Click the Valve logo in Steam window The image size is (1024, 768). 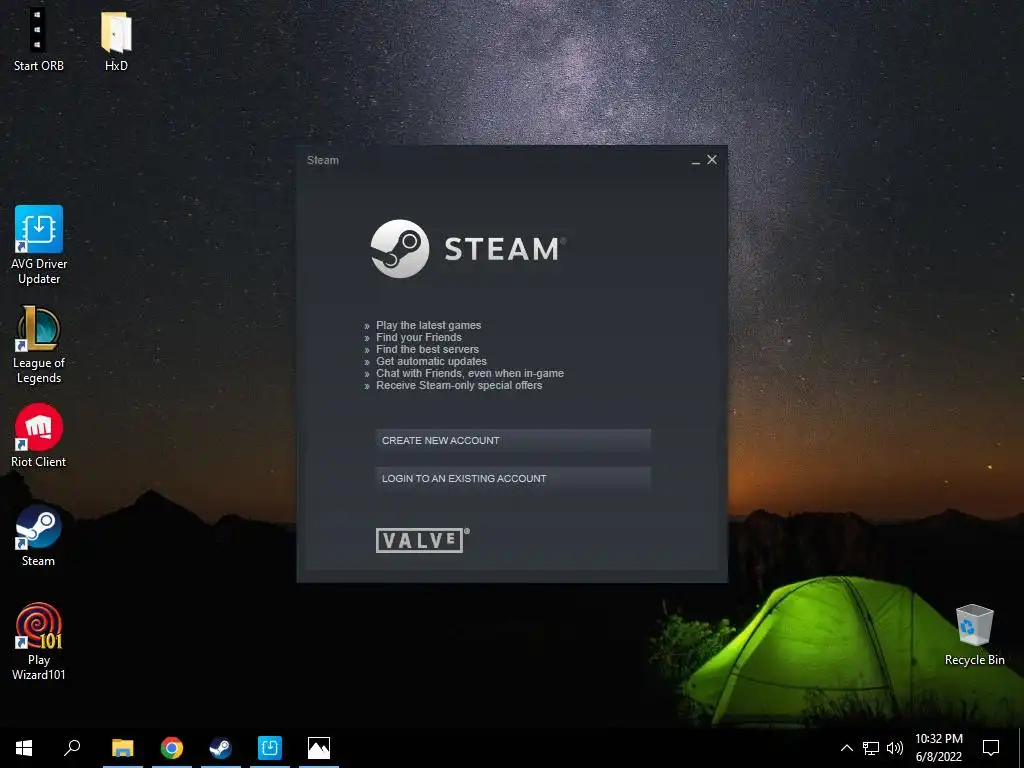click(423, 540)
